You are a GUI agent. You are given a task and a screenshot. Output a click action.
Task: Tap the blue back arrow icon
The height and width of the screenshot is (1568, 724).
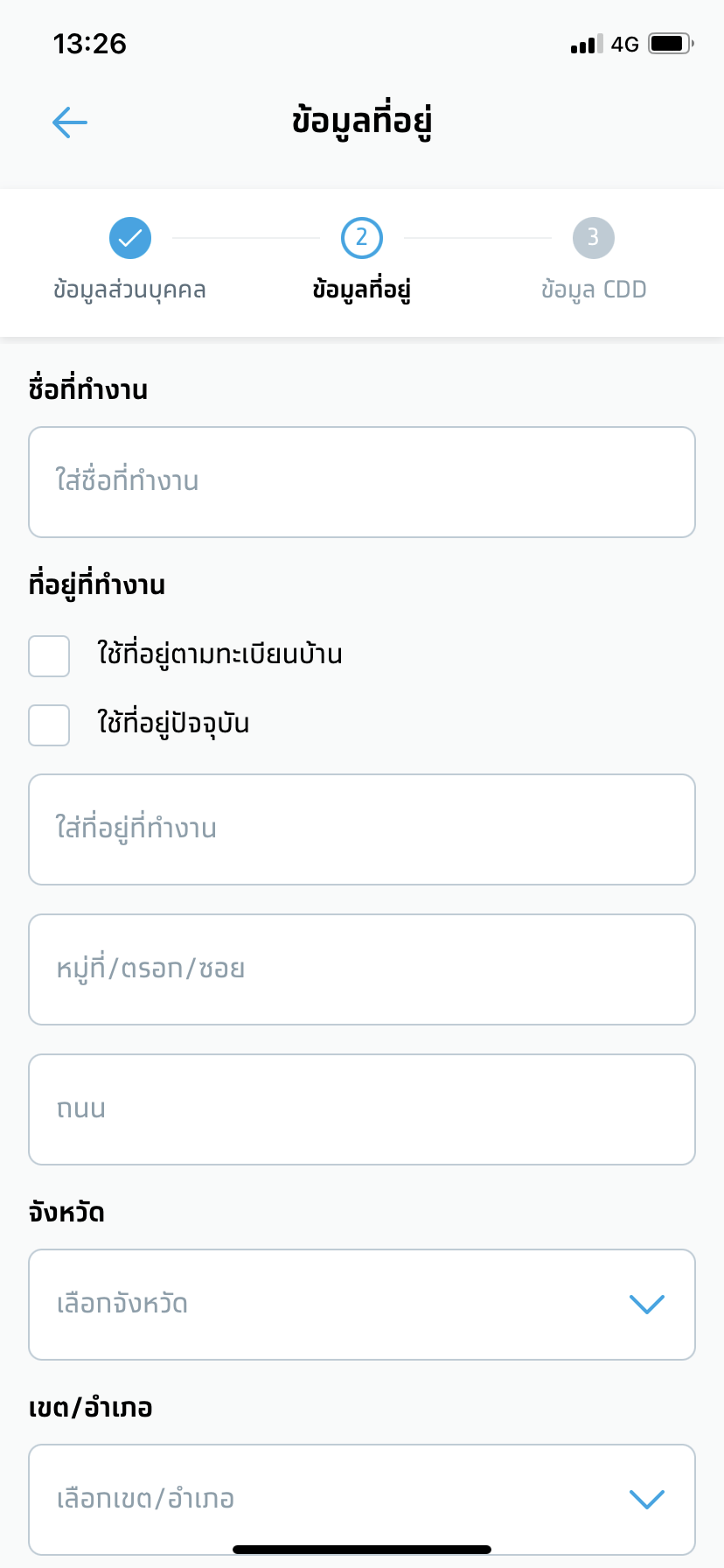click(70, 122)
